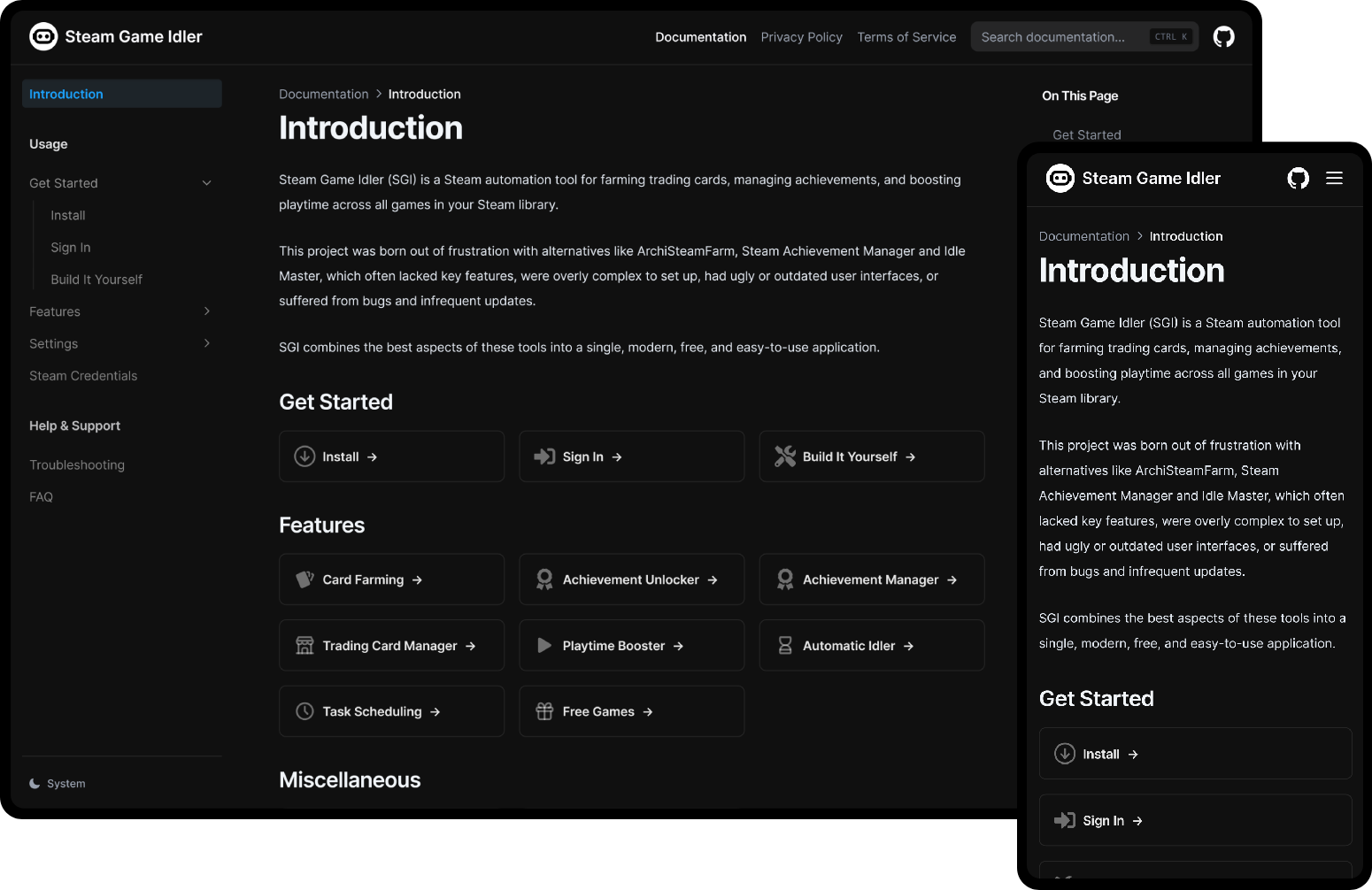Click the Install download icon in desktop Get Started
The height and width of the screenshot is (890, 1372).
coord(304,457)
